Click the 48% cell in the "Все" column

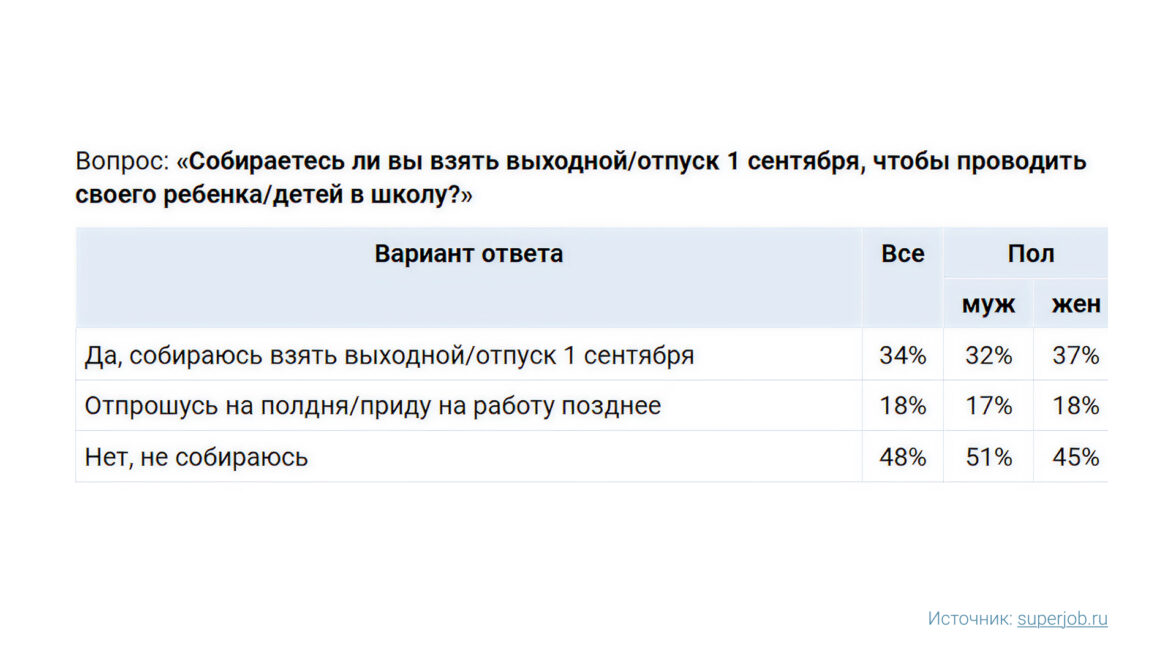tap(902, 457)
